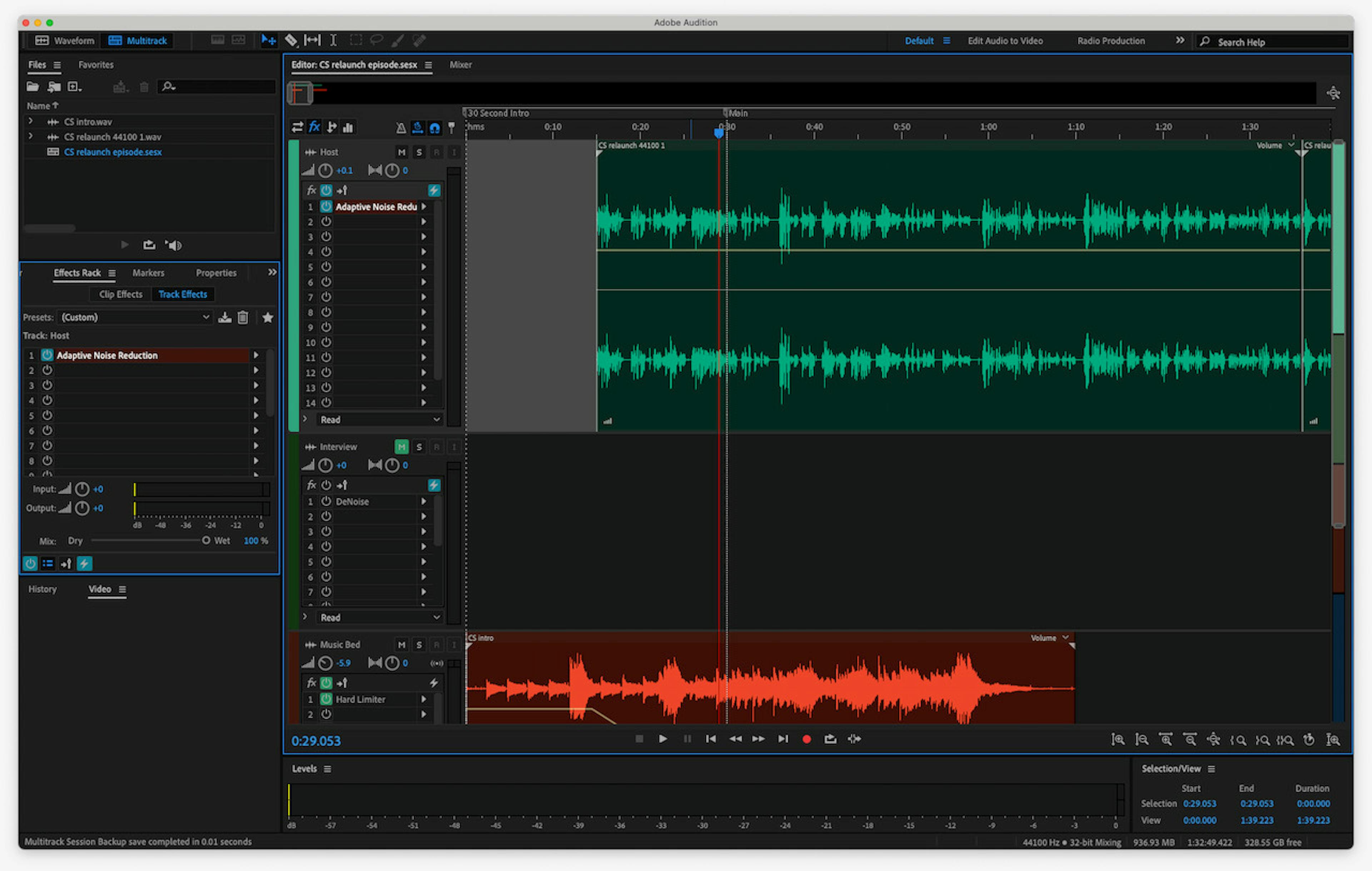This screenshot has height=871, width=1372.
Task: Toggle power for Adaptive Noise Reduction in rack
Action: pyautogui.click(x=47, y=355)
